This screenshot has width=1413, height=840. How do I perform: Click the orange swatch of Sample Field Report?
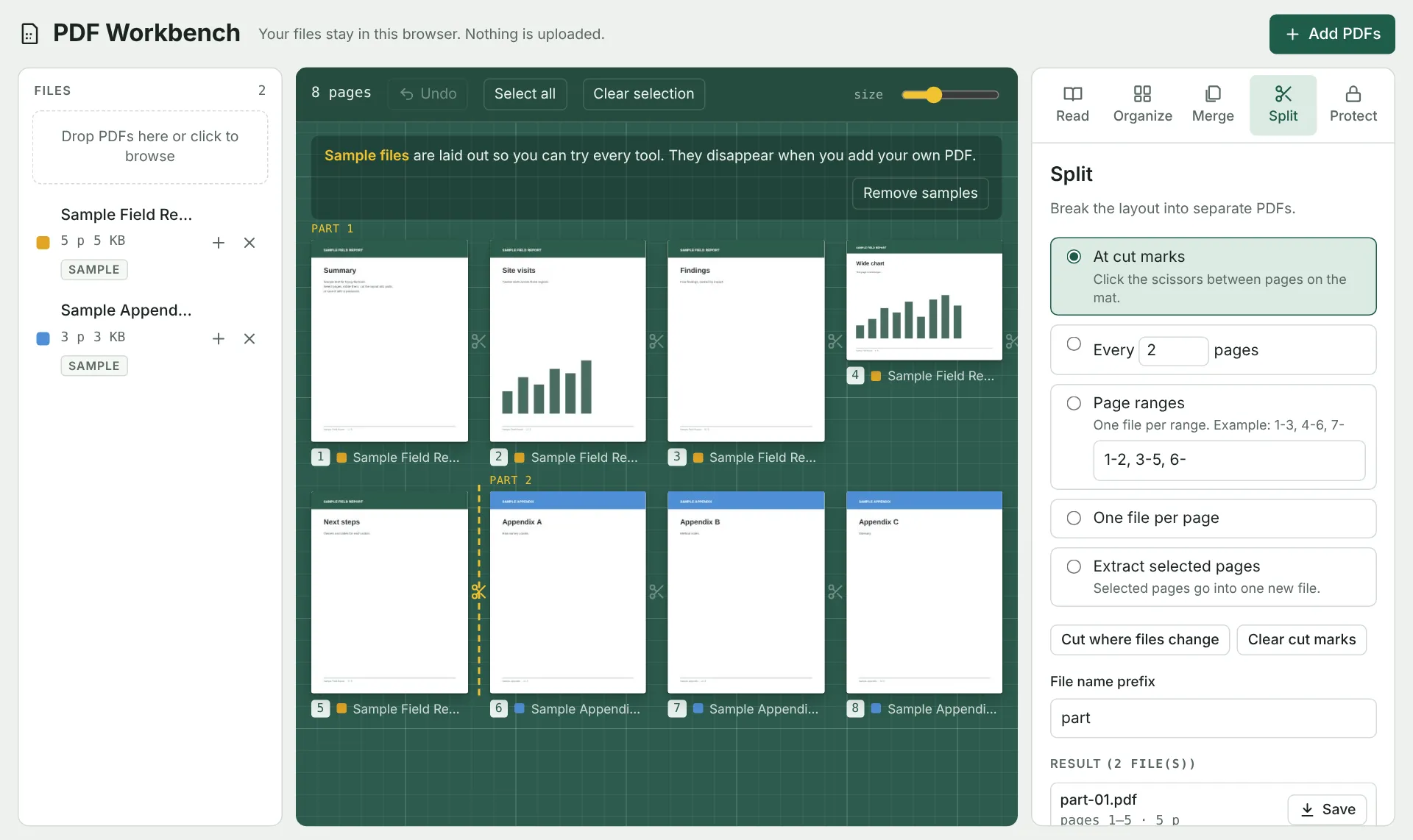[43, 243]
